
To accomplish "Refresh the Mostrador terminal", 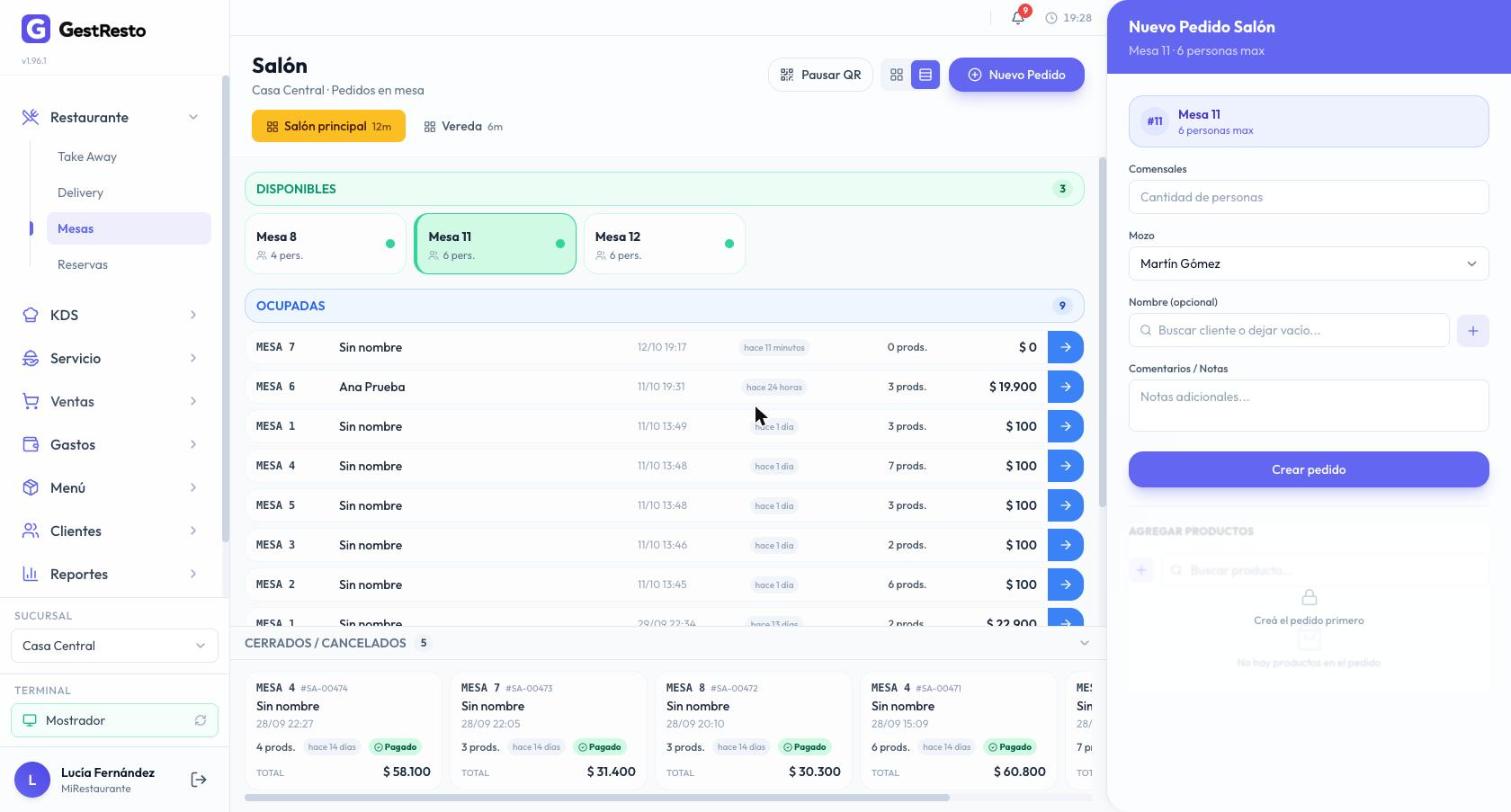I will coord(200,721).
